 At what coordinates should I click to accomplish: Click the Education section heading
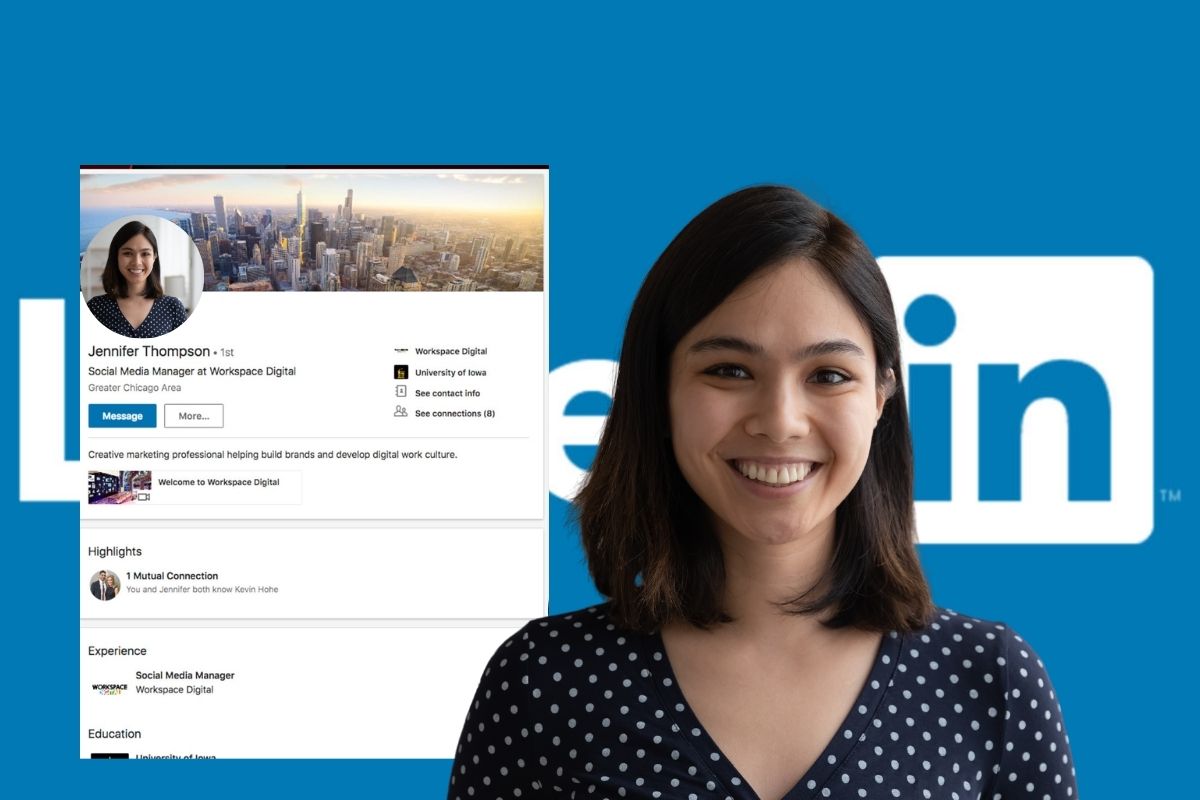click(115, 734)
